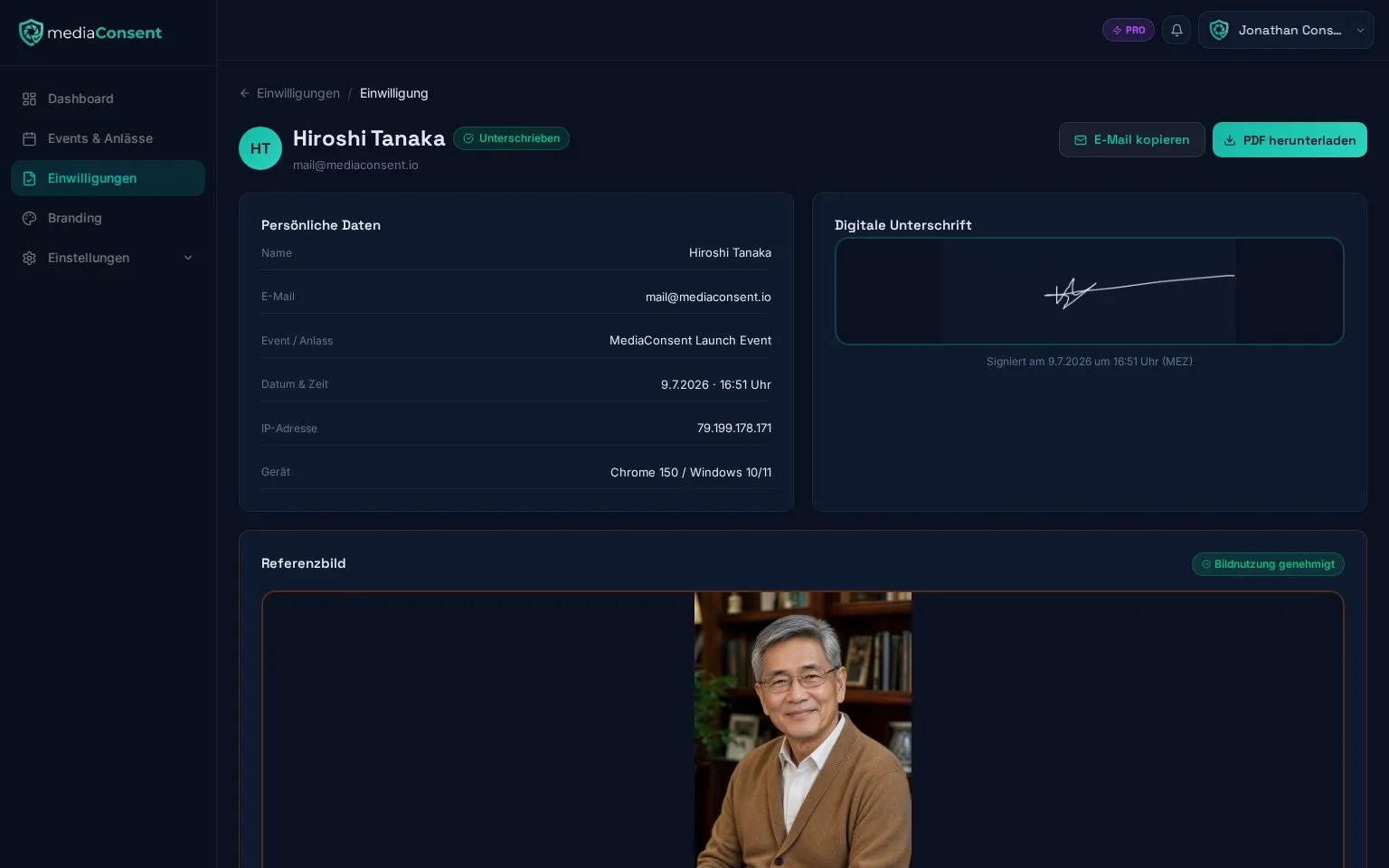Click the email under the Hiroshi Tanaka heading
The height and width of the screenshot is (868, 1389).
coord(355,165)
